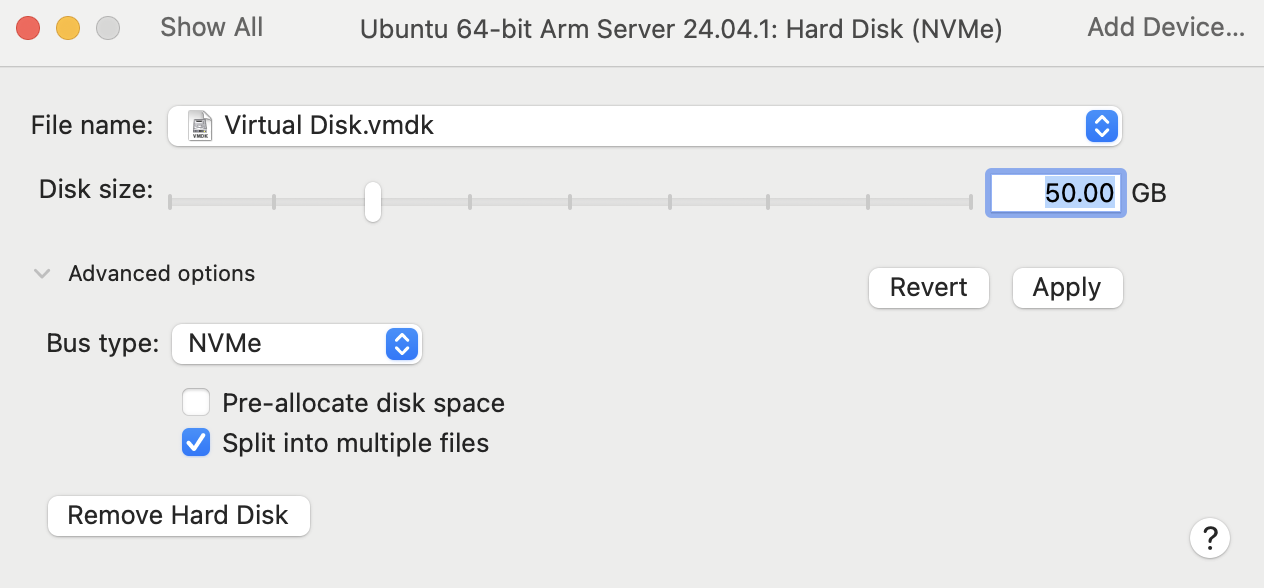The width and height of the screenshot is (1264, 588).
Task: Click the yellow minimize window button
Action: [x=68, y=28]
